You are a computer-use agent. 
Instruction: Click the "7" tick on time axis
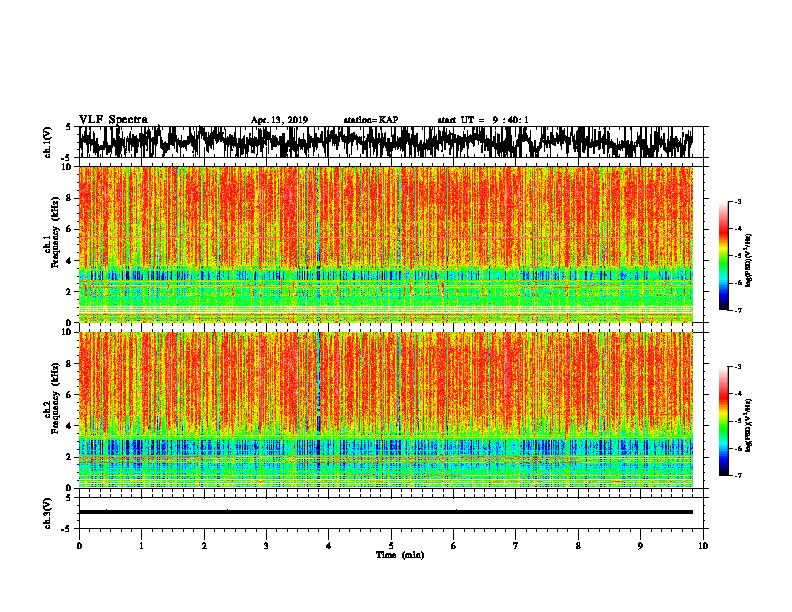pos(516,546)
